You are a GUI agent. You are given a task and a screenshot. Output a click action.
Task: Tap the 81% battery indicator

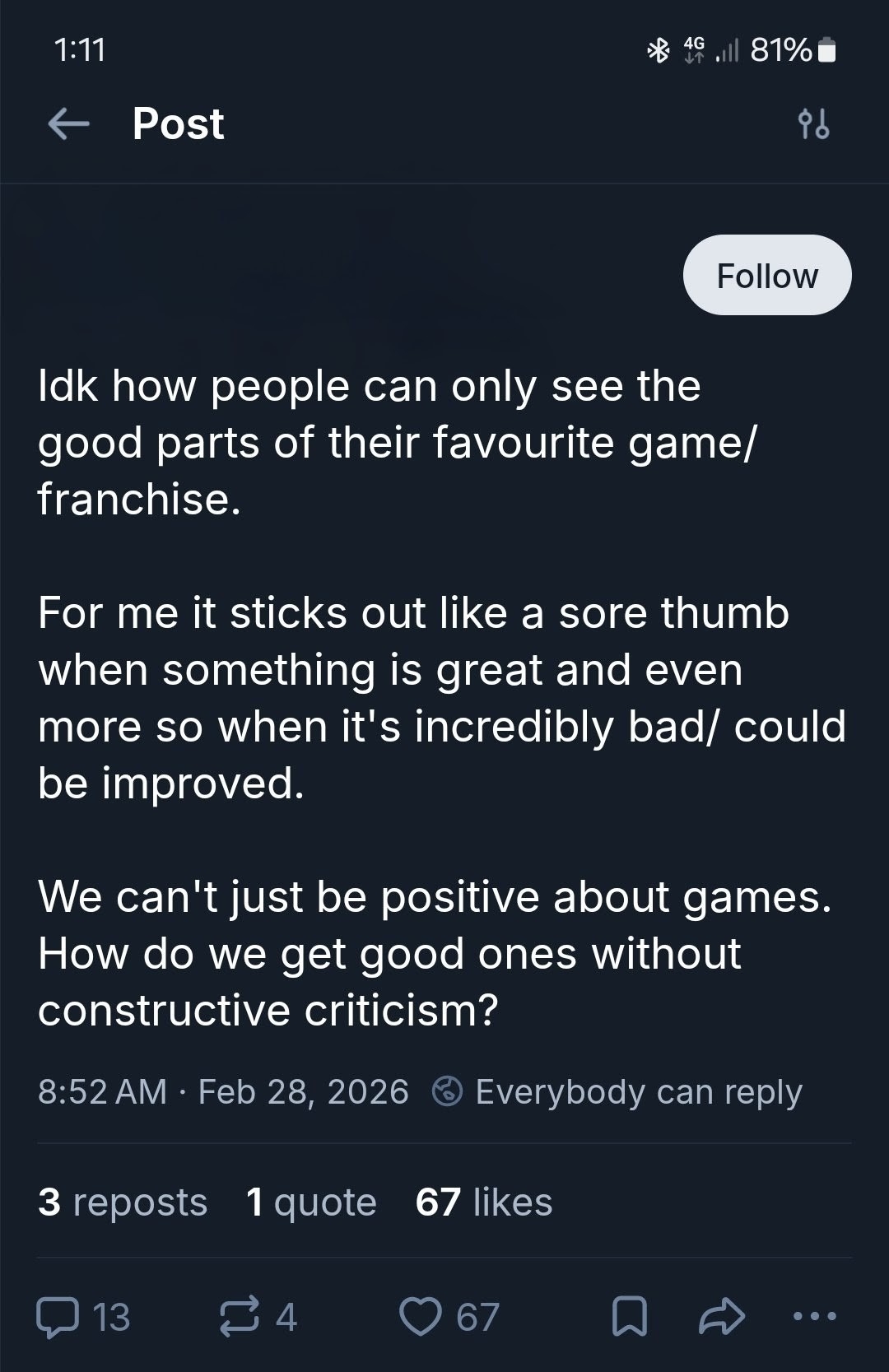[x=794, y=51]
